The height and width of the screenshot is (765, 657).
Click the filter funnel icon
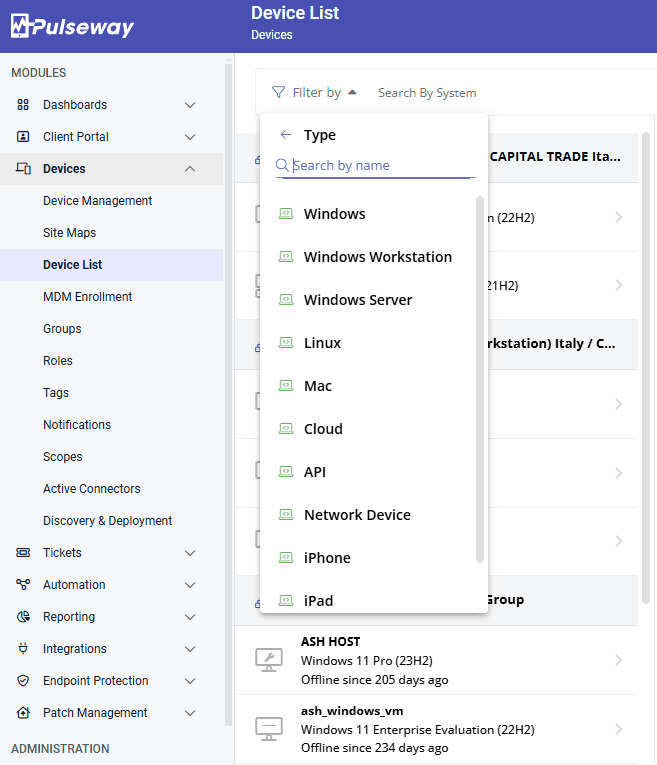click(x=278, y=92)
